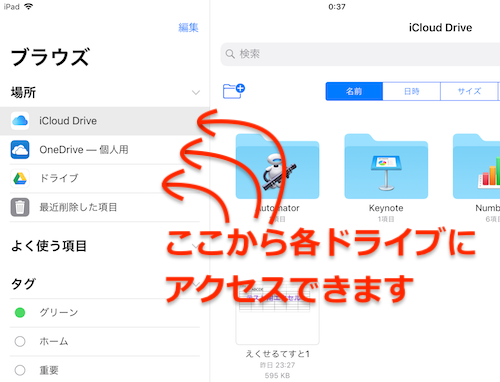Click the ブラウズ heading
The width and height of the screenshot is (500, 382).
pos(50,57)
